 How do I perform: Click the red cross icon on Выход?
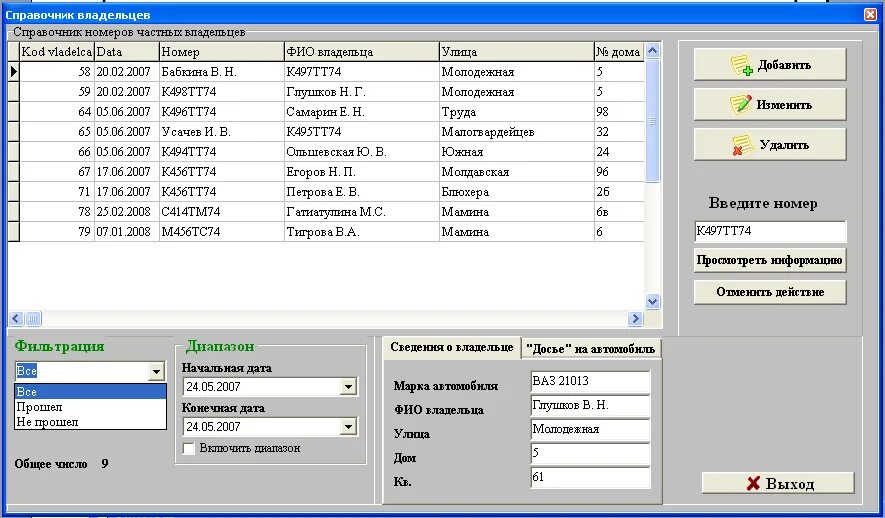click(753, 484)
